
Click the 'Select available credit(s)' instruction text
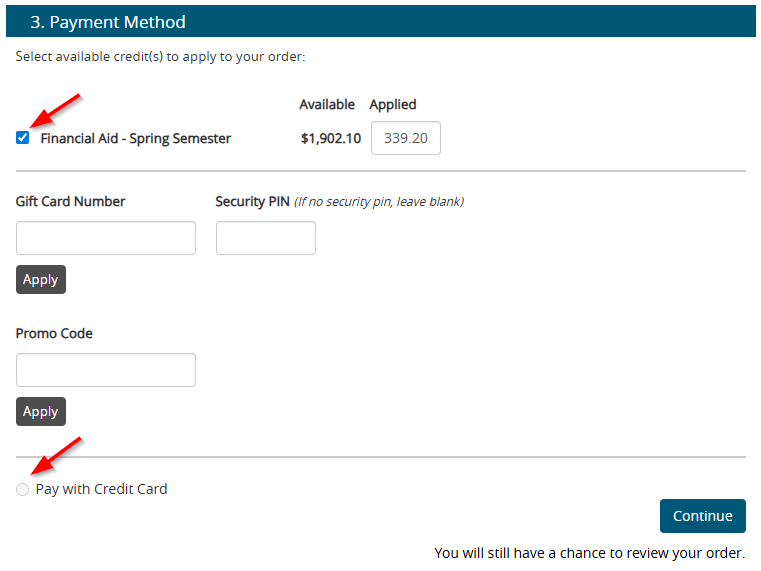tap(160, 57)
